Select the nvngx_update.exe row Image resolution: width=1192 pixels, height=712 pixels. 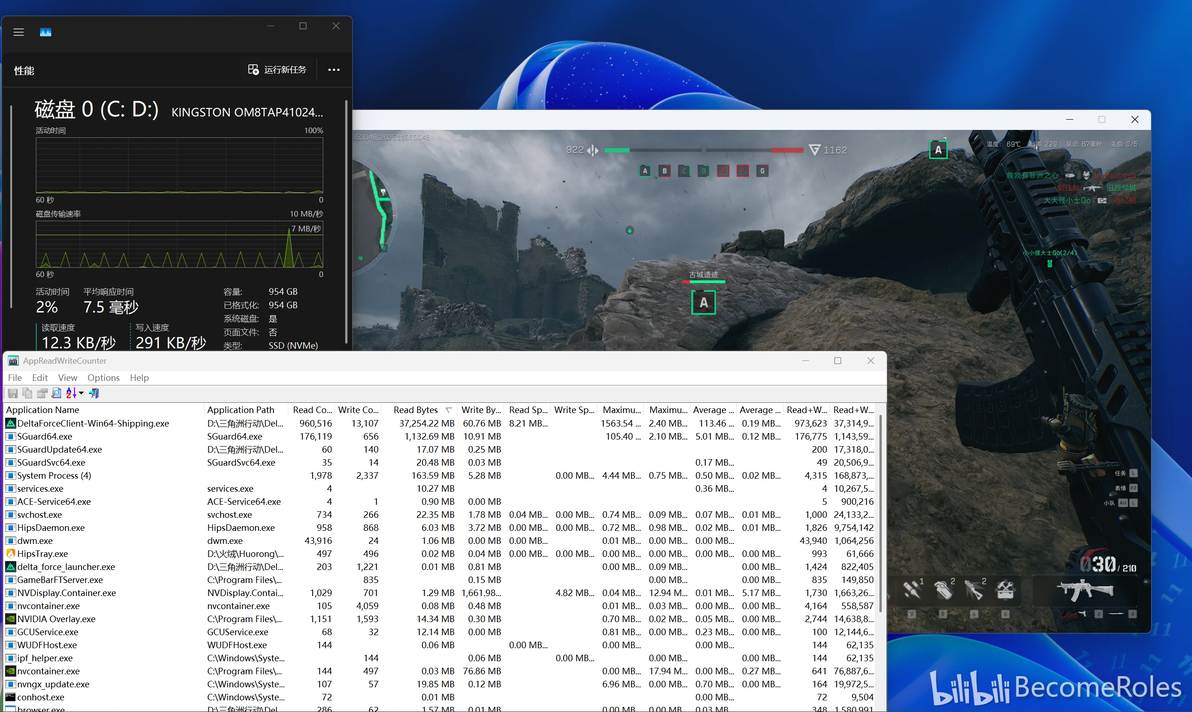(441, 684)
